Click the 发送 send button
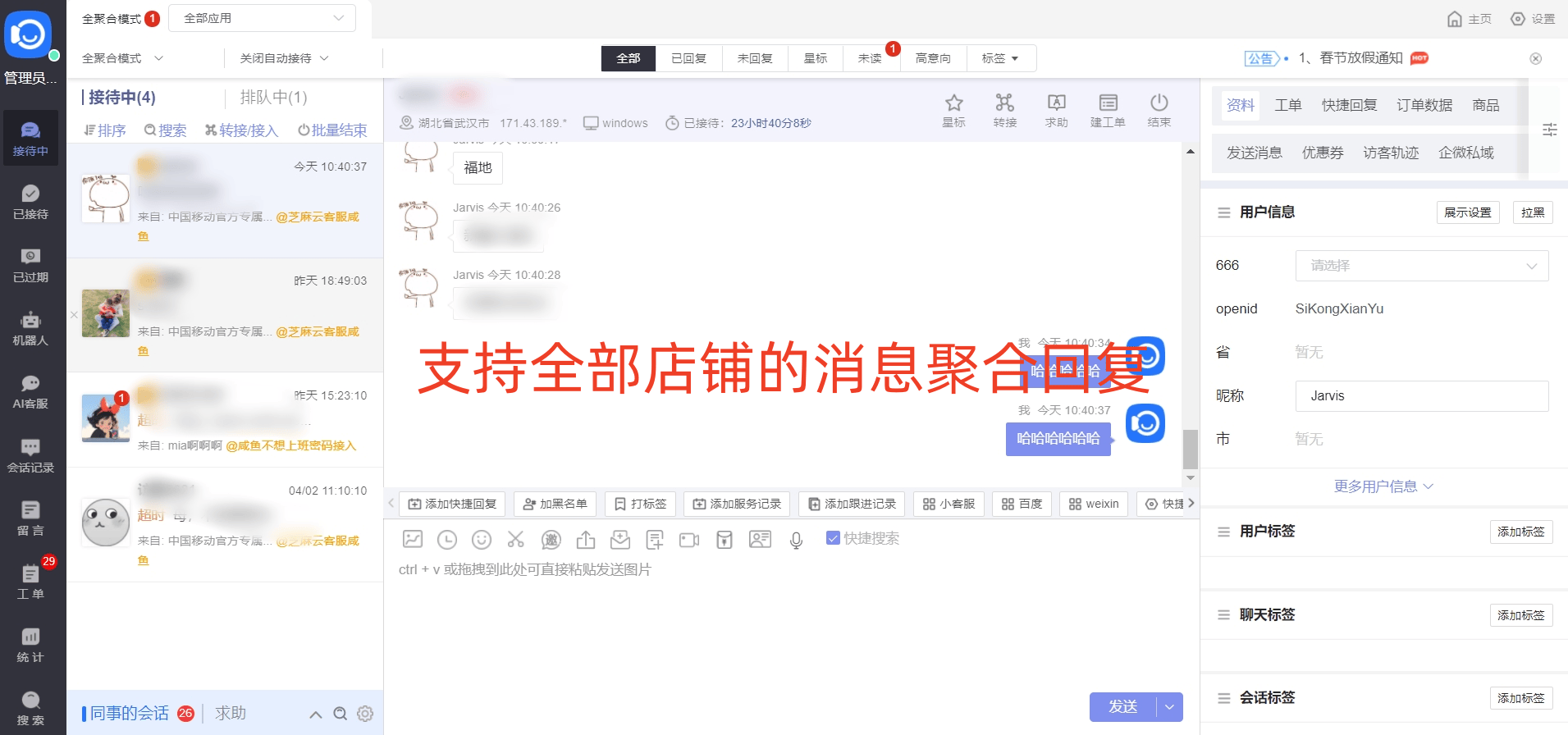This screenshot has height=735, width=1568. coord(1122,706)
